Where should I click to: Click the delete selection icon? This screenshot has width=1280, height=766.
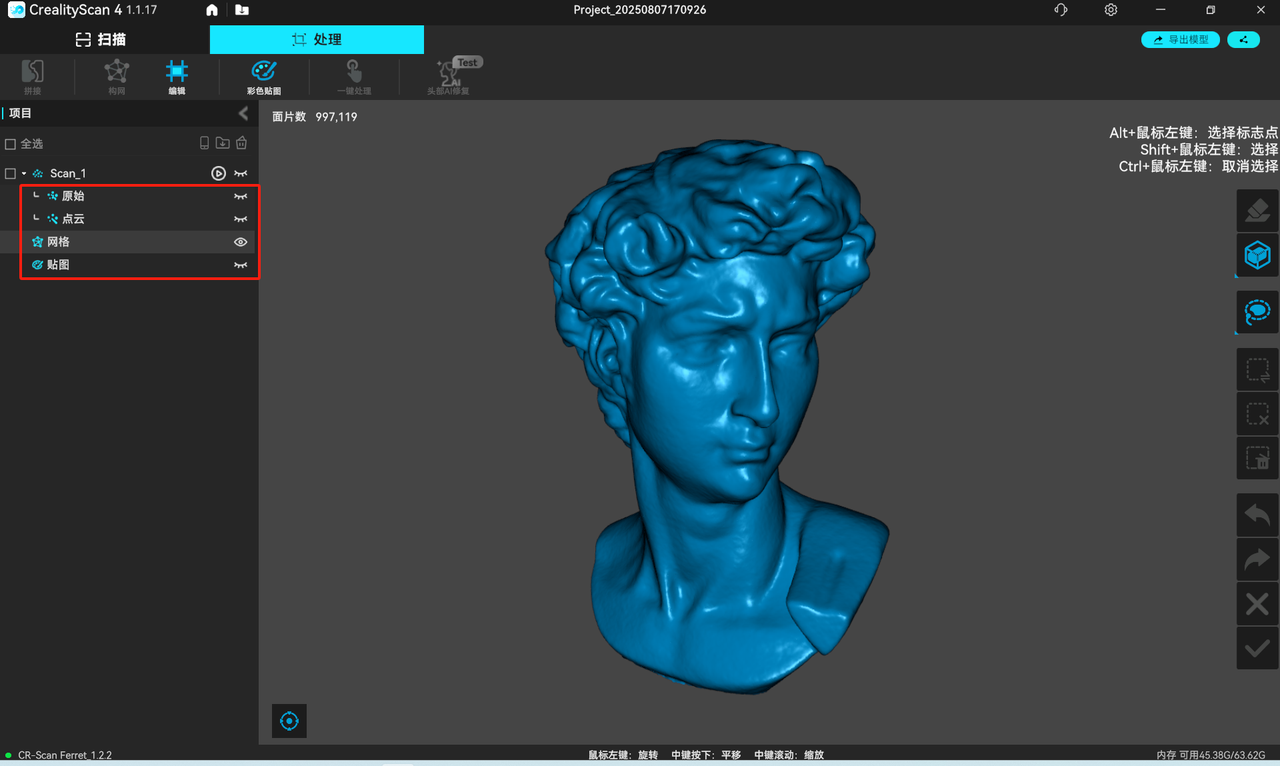click(x=1257, y=457)
